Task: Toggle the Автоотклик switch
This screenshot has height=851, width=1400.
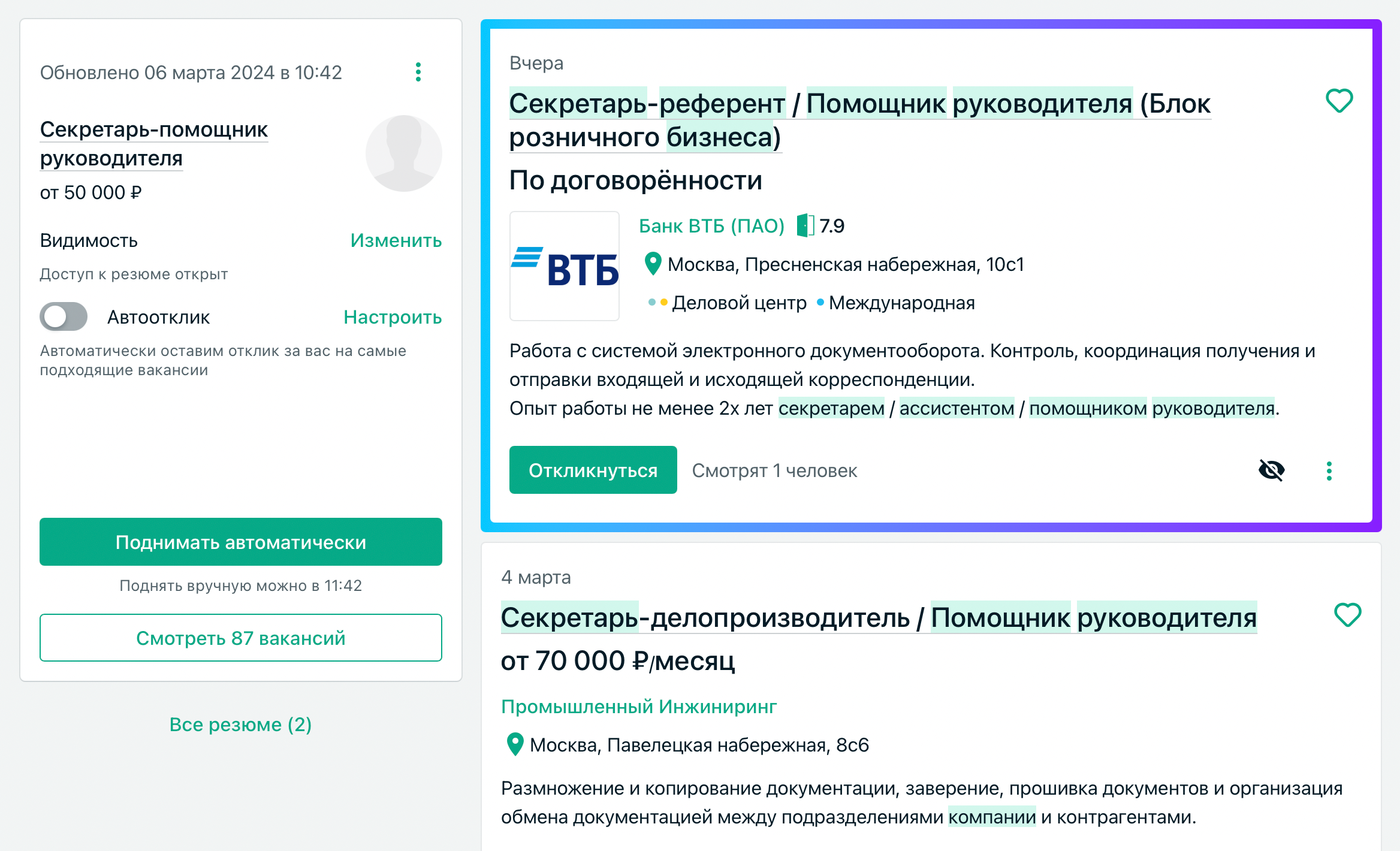Action: tap(64, 316)
